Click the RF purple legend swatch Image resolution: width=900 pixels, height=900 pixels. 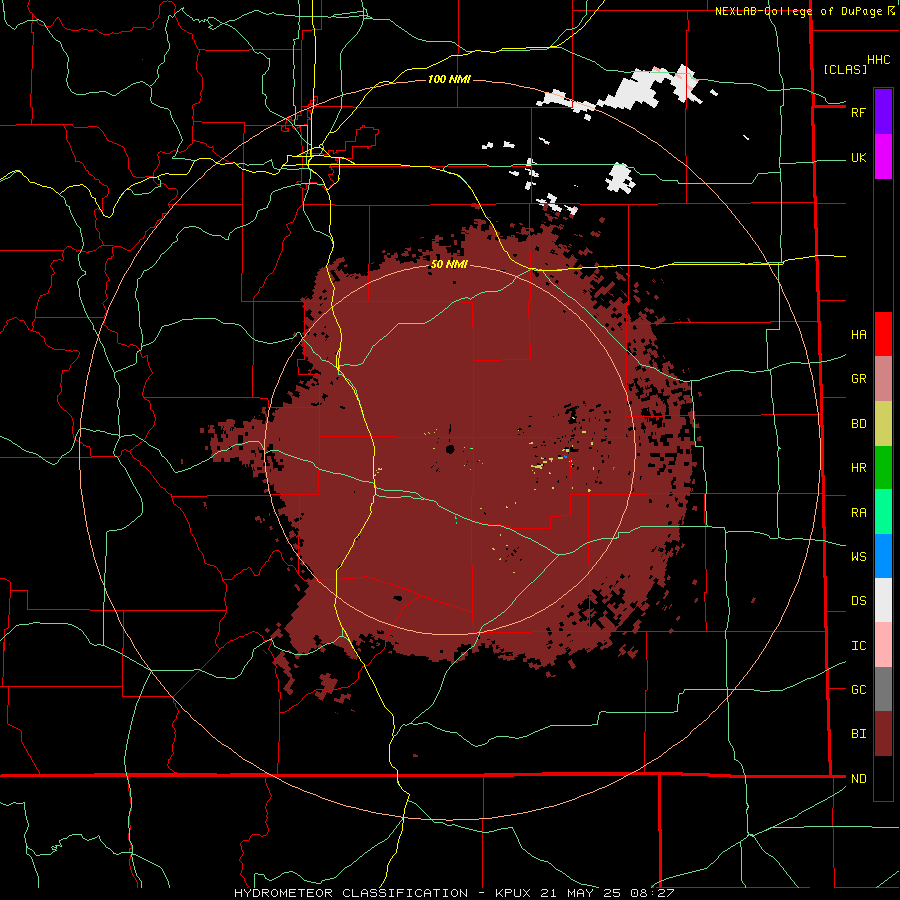click(x=883, y=112)
